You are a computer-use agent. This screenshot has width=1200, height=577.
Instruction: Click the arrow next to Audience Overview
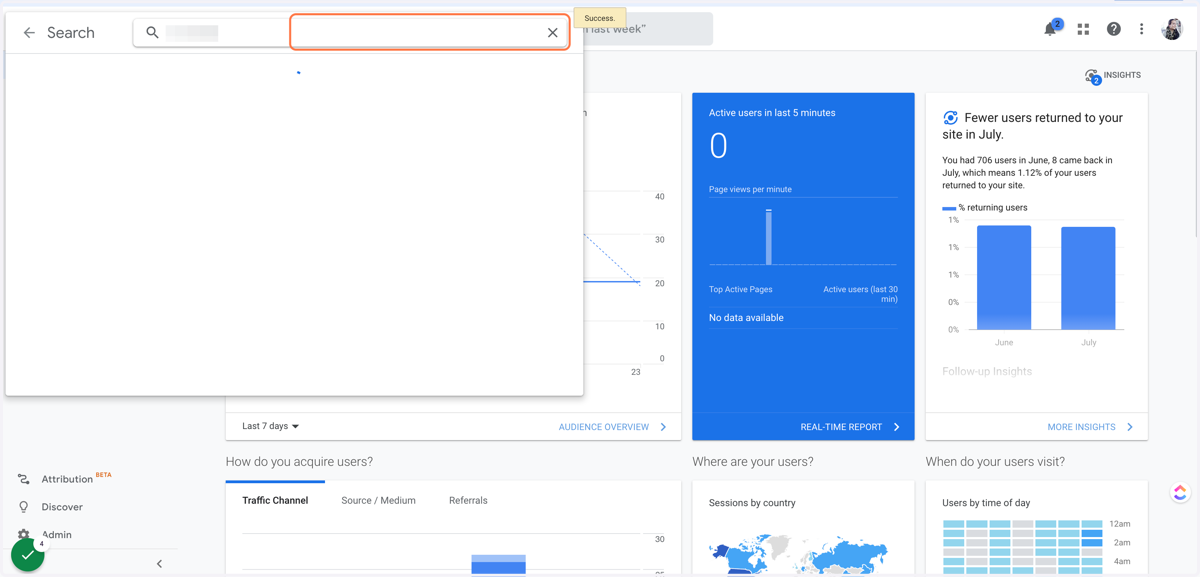click(x=663, y=427)
